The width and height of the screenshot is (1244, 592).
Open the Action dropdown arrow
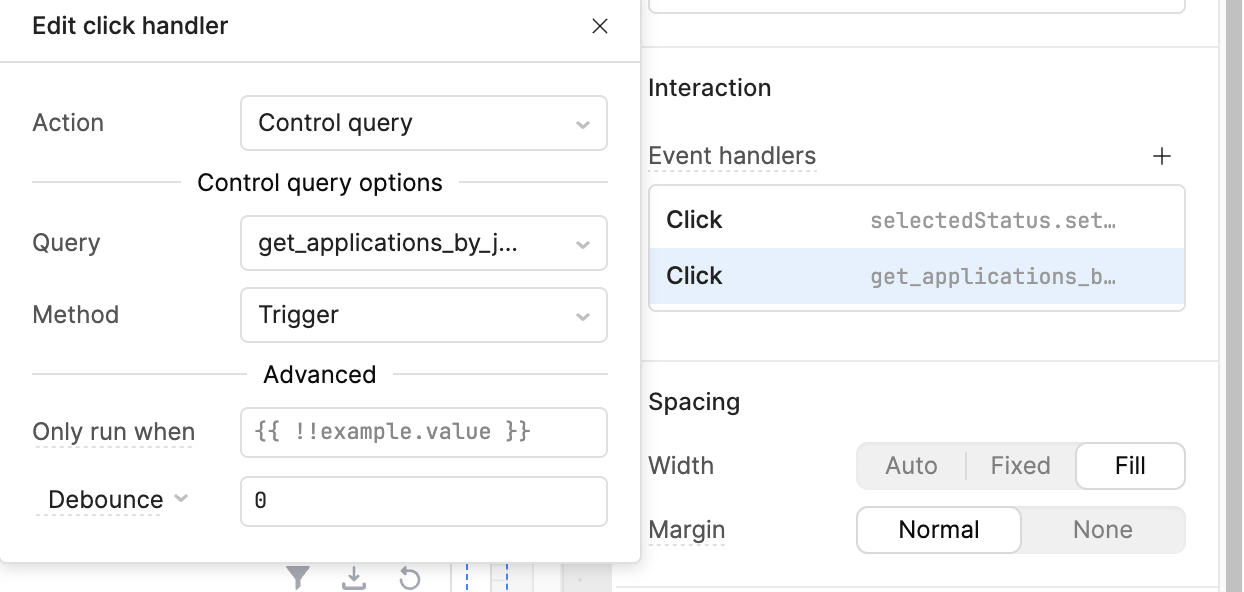pyautogui.click(x=583, y=124)
